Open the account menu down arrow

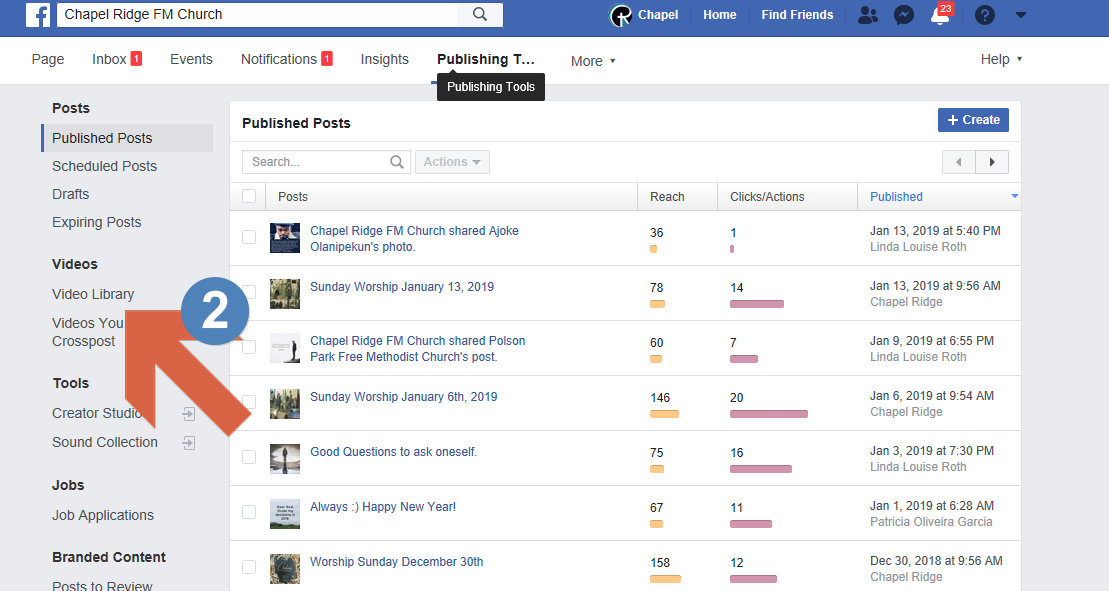click(x=1021, y=15)
